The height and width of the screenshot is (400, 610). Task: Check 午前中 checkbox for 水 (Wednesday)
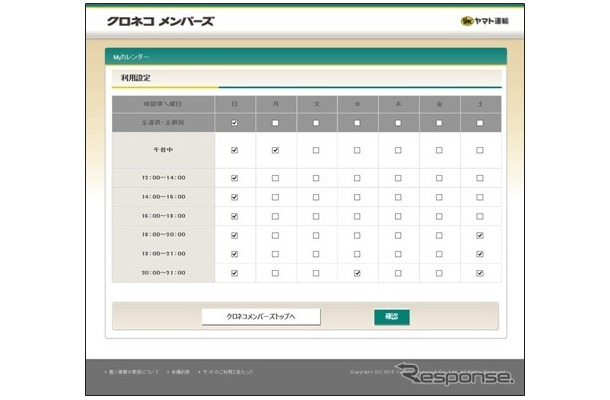[x=357, y=150]
